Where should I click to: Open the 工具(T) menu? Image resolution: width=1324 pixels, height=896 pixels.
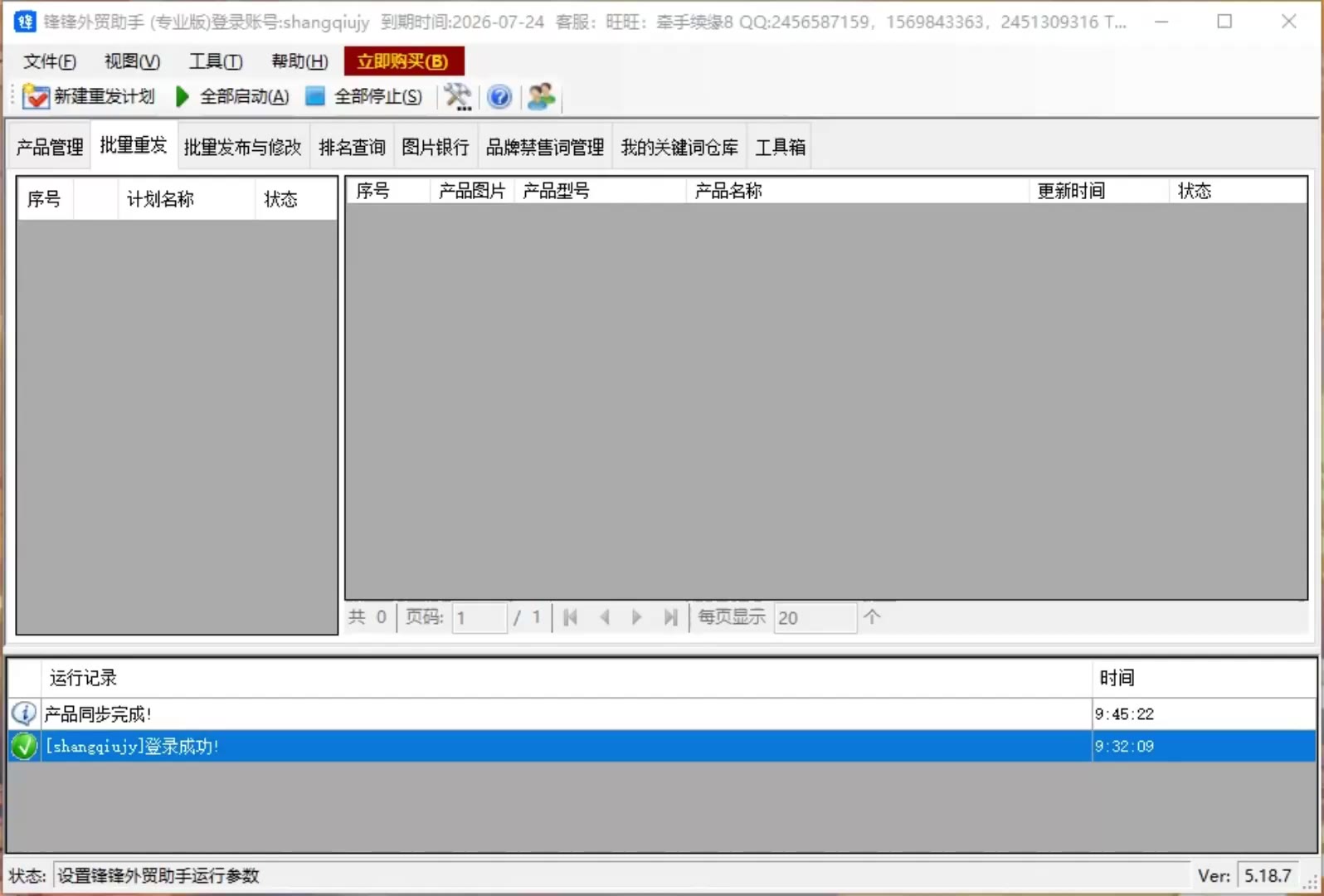pos(216,61)
